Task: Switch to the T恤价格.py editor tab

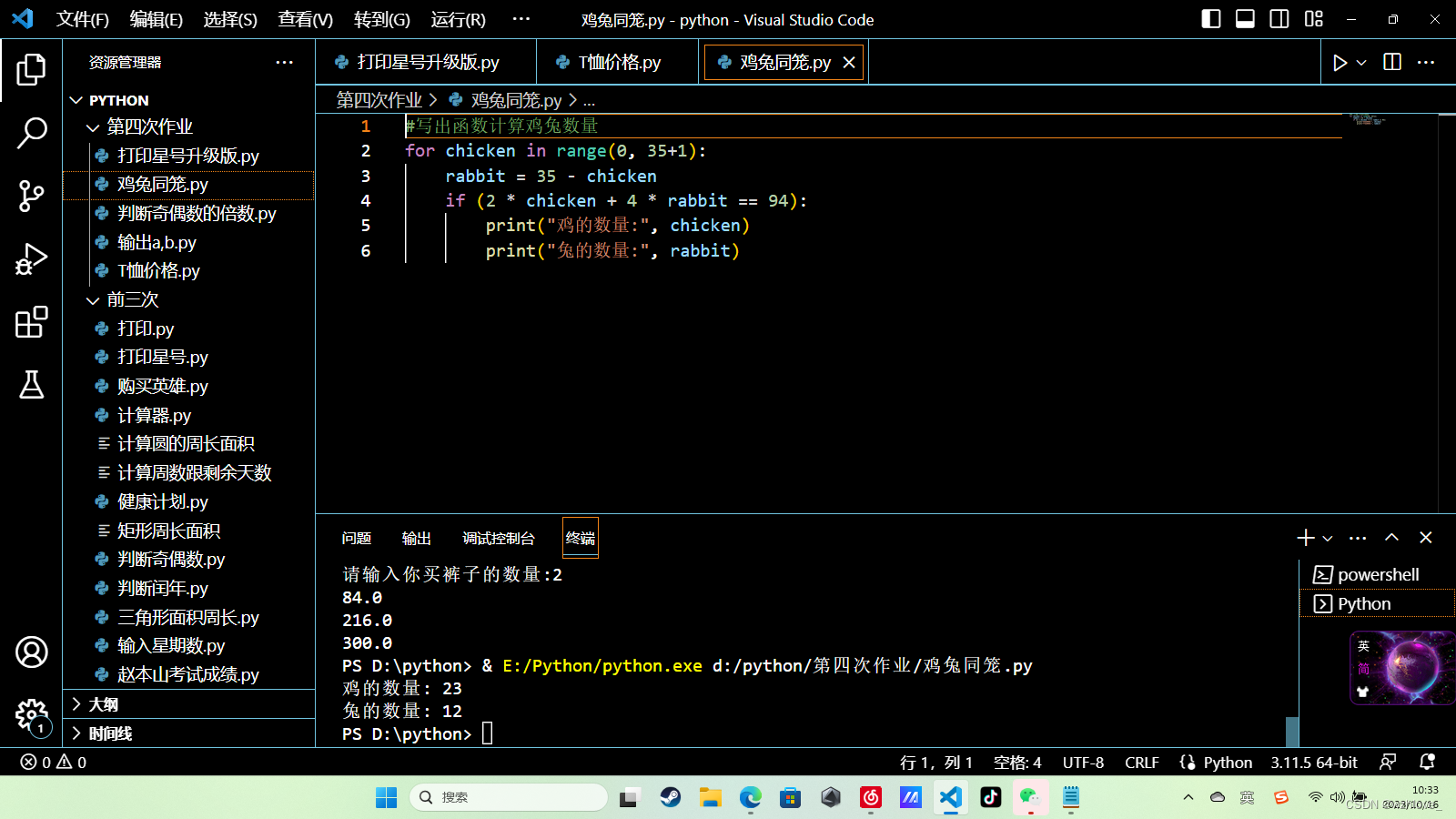Action: [x=619, y=62]
